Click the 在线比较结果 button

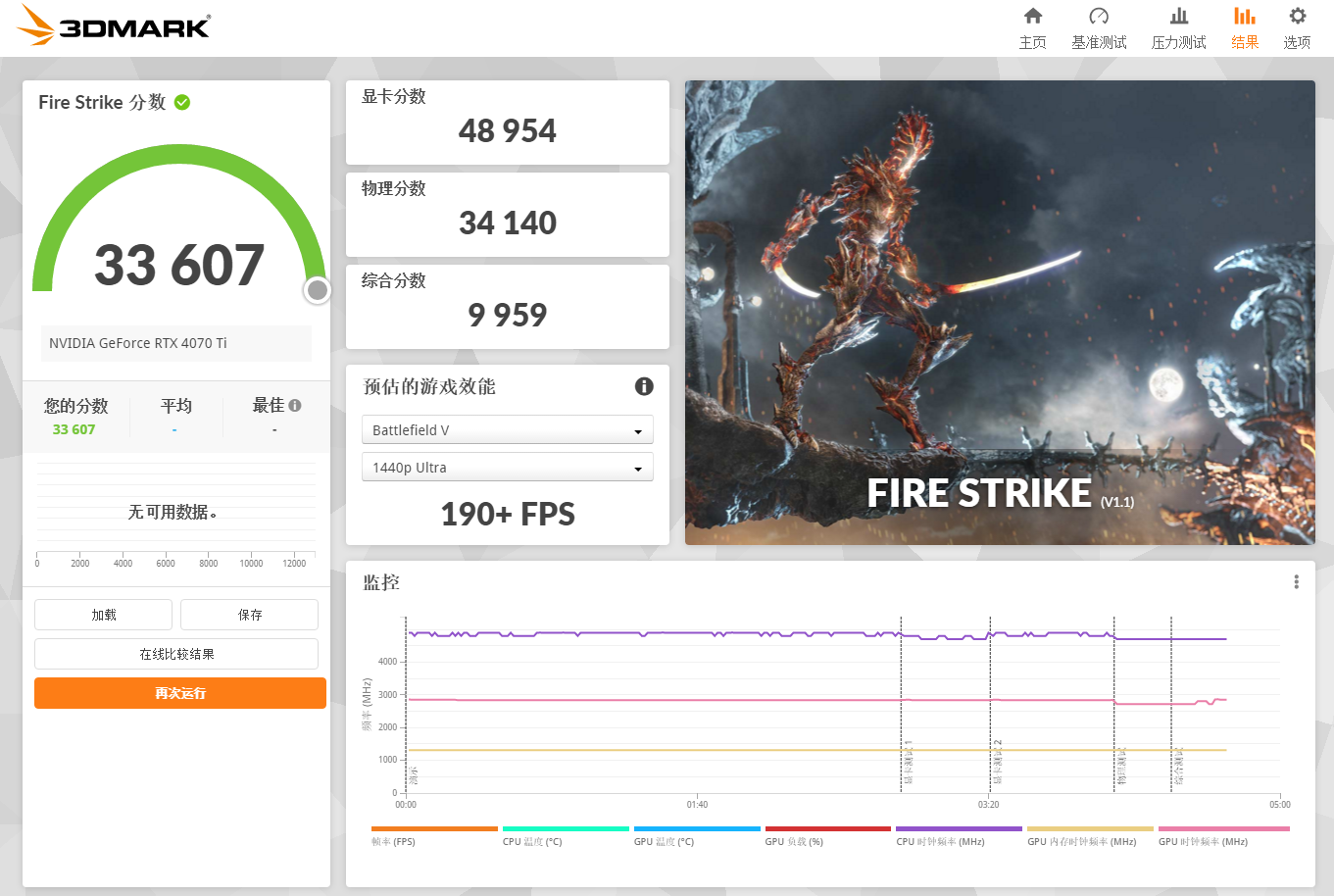[176, 654]
